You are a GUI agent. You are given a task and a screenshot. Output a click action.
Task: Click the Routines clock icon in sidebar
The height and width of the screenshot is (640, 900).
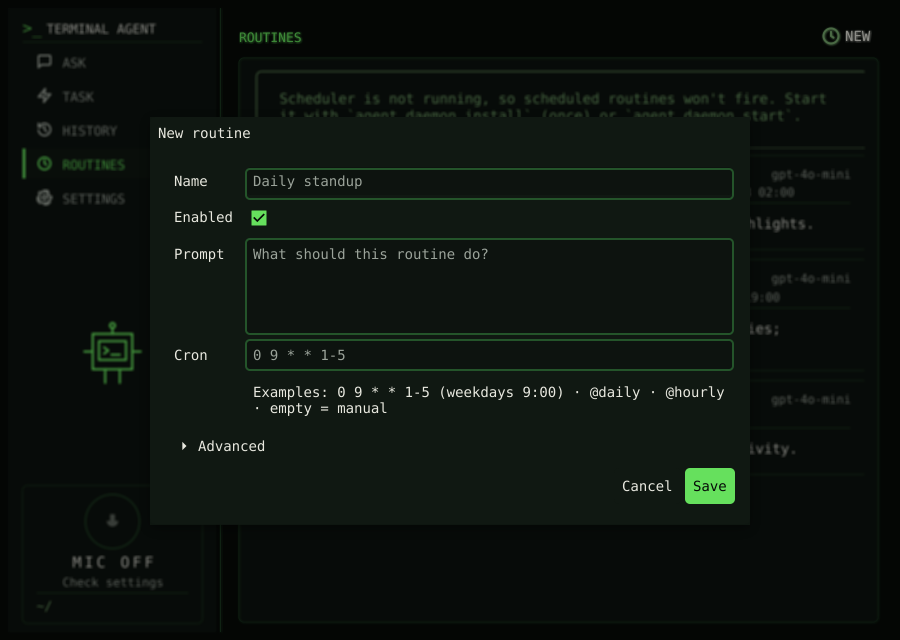point(44,164)
